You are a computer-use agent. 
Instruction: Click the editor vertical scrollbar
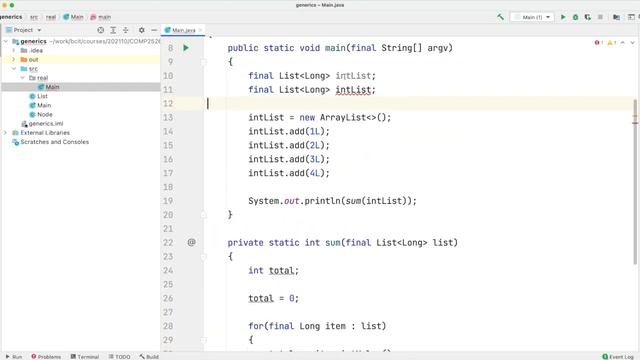(635, 182)
